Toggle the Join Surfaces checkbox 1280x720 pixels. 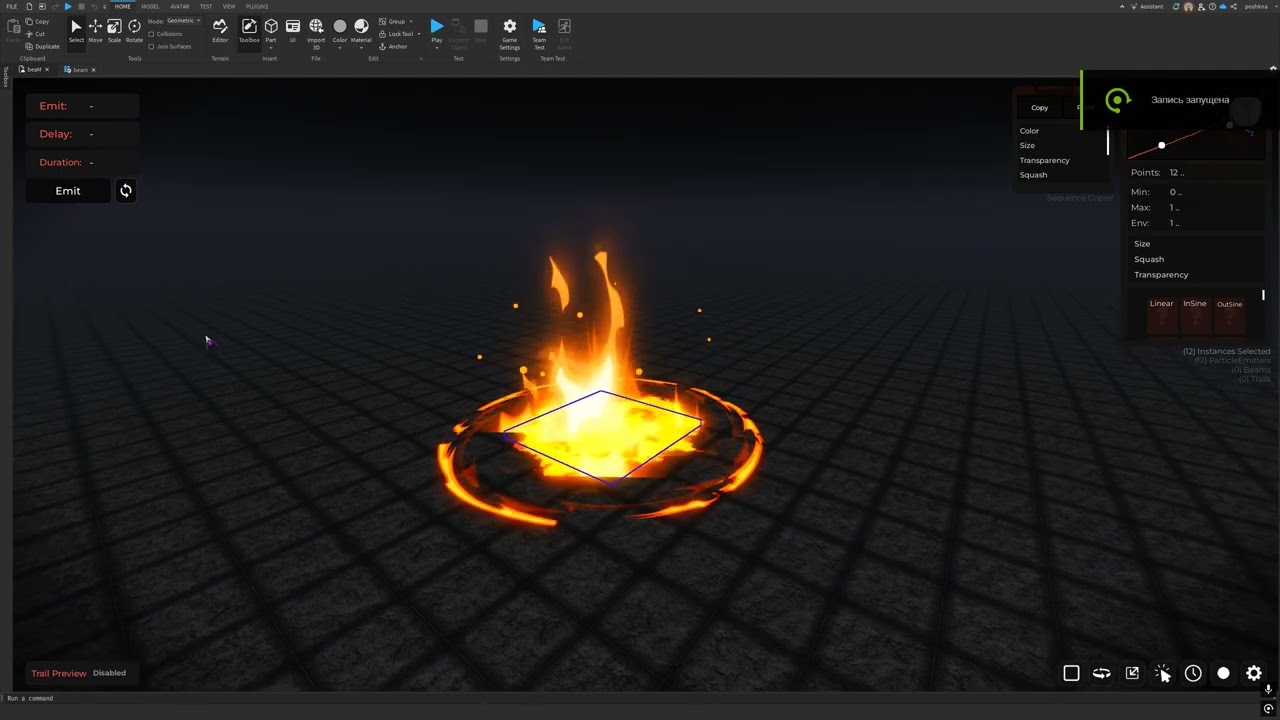151,46
